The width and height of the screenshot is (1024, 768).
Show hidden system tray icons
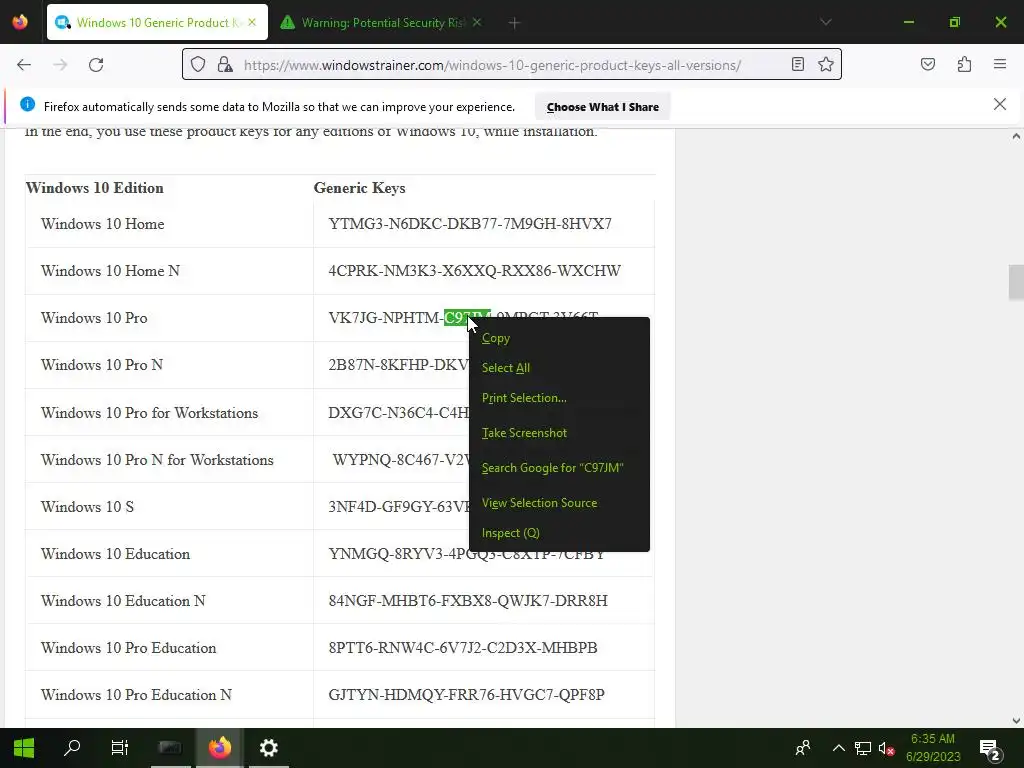click(839, 748)
